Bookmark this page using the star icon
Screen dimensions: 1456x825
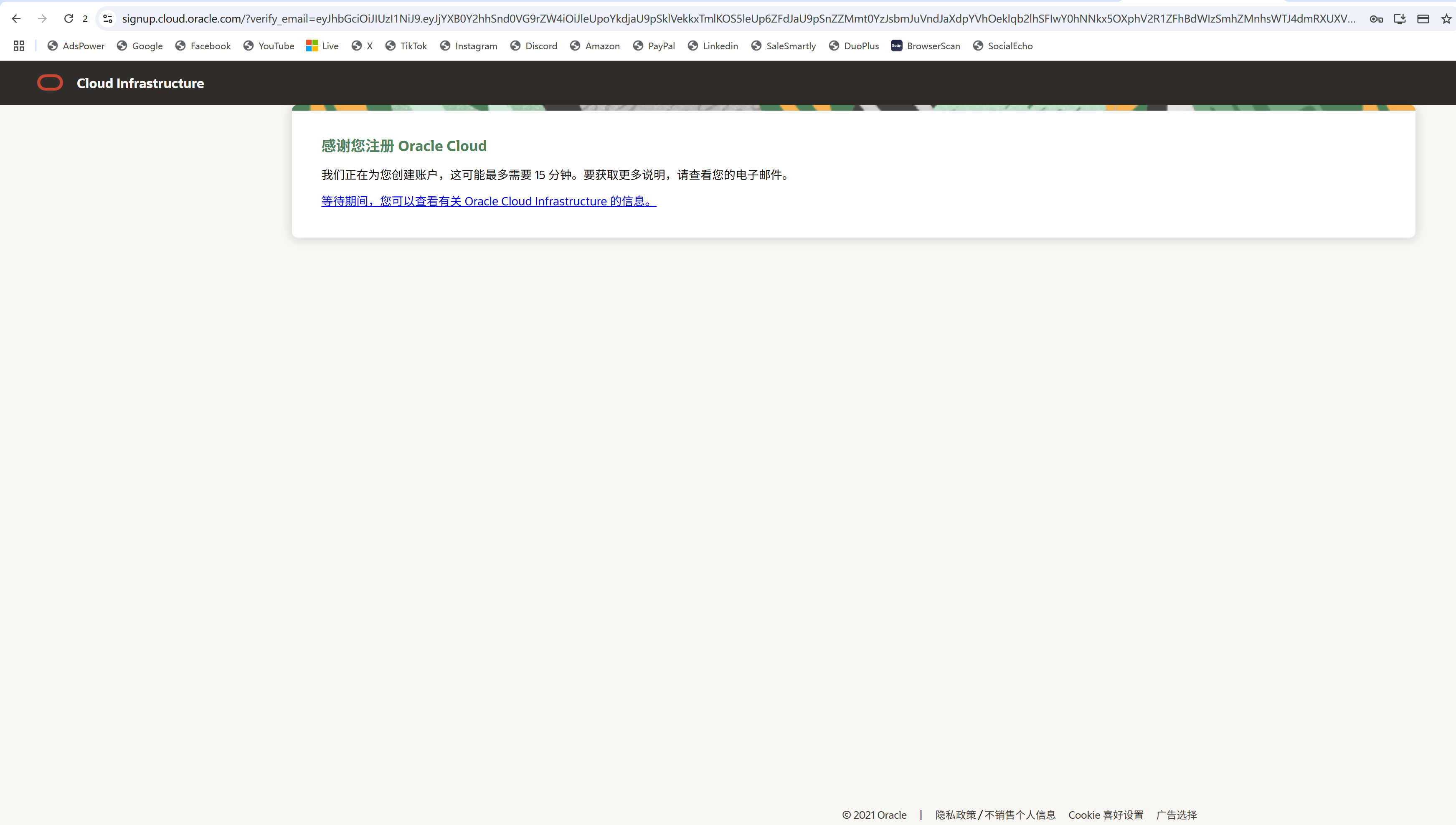coord(1446,18)
